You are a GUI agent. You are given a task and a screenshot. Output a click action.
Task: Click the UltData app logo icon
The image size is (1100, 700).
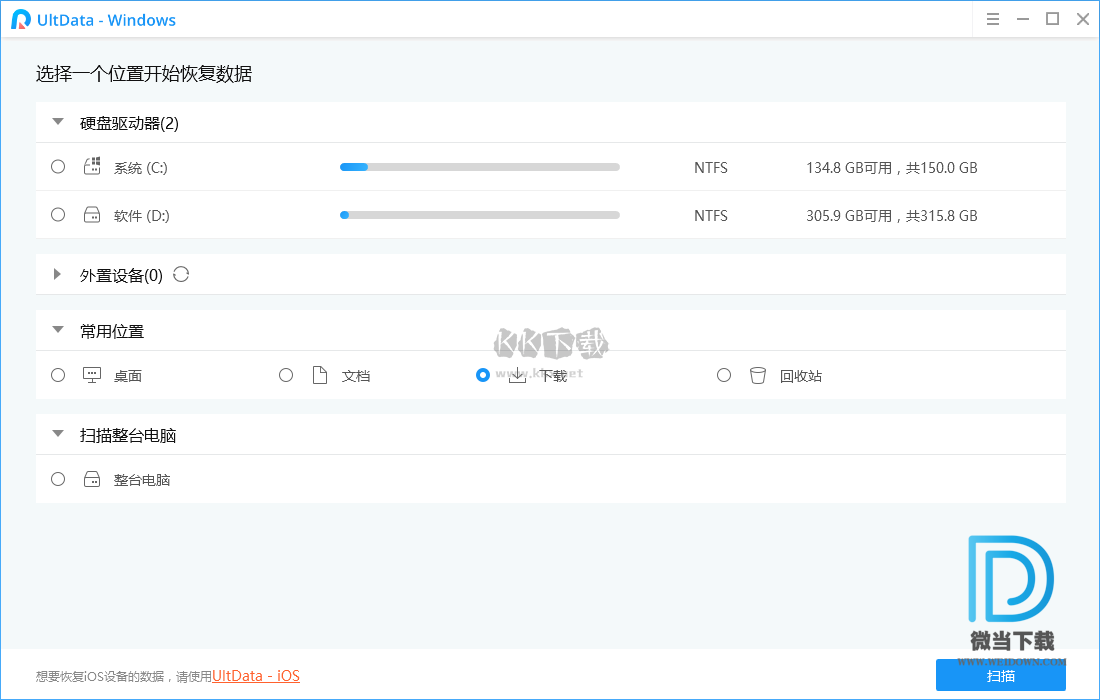click(x=17, y=19)
